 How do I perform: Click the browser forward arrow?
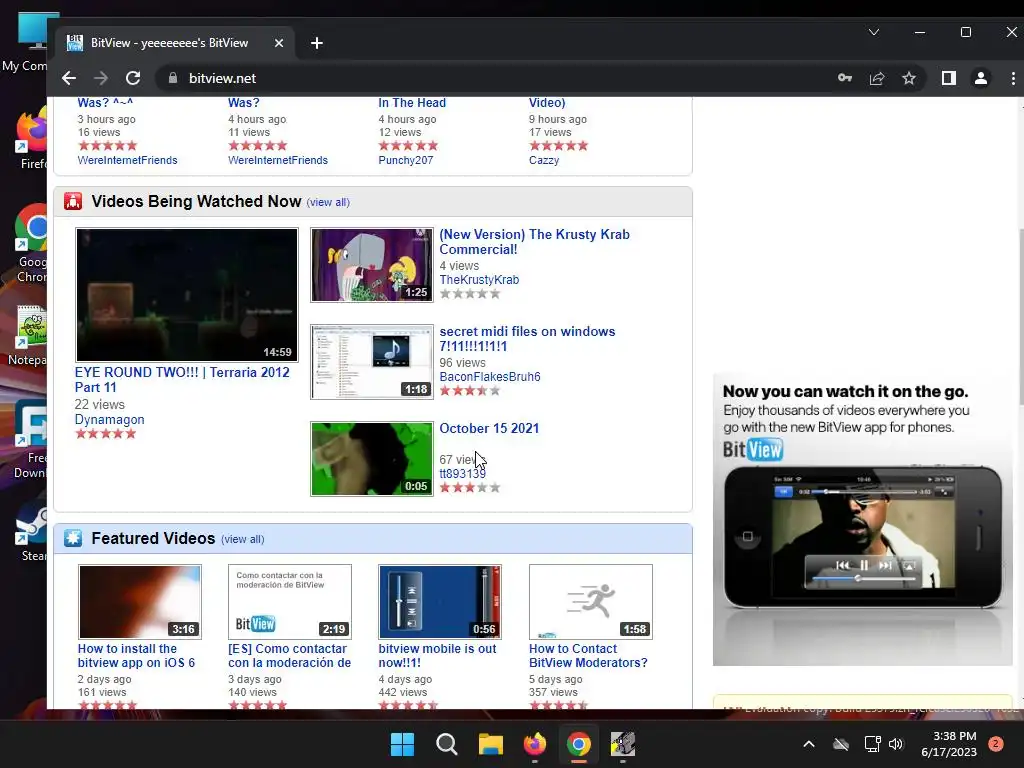pyautogui.click(x=101, y=78)
